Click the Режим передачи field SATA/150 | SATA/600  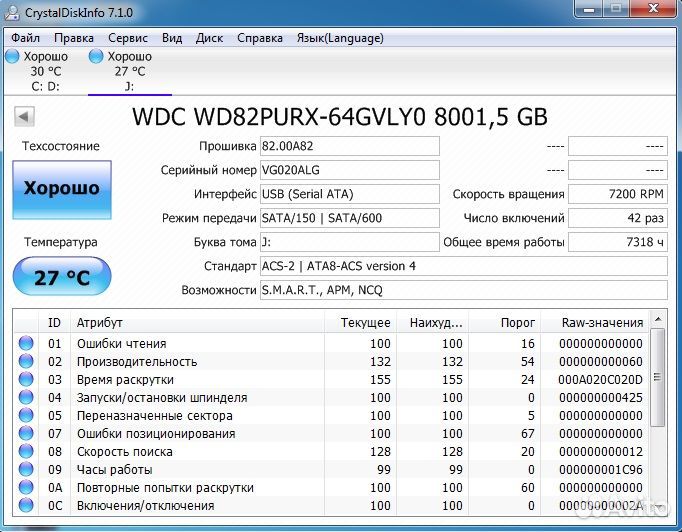pyautogui.click(x=350, y=217)
